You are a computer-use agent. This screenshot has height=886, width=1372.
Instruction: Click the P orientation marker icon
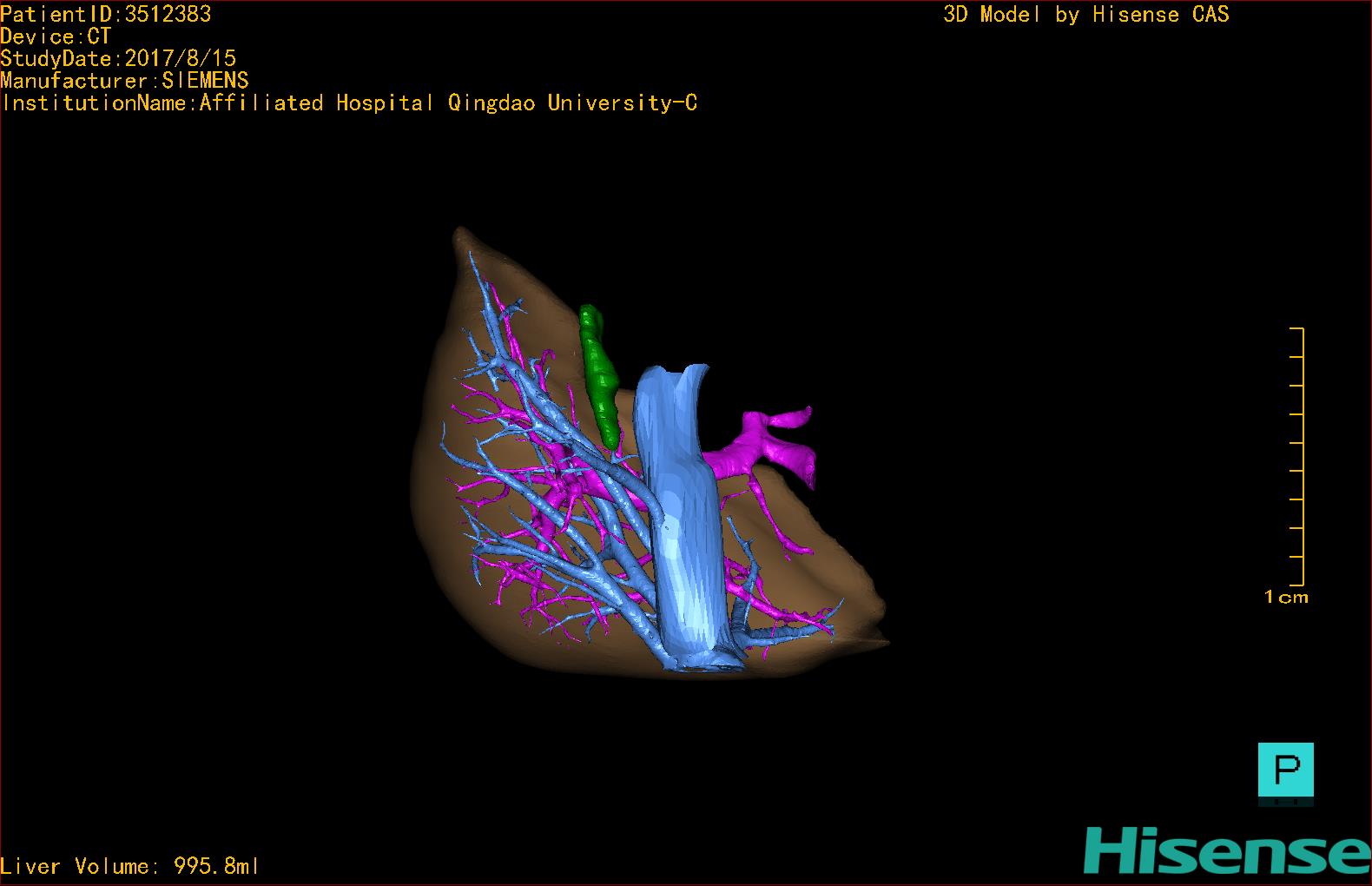(x=1285, y=773)
